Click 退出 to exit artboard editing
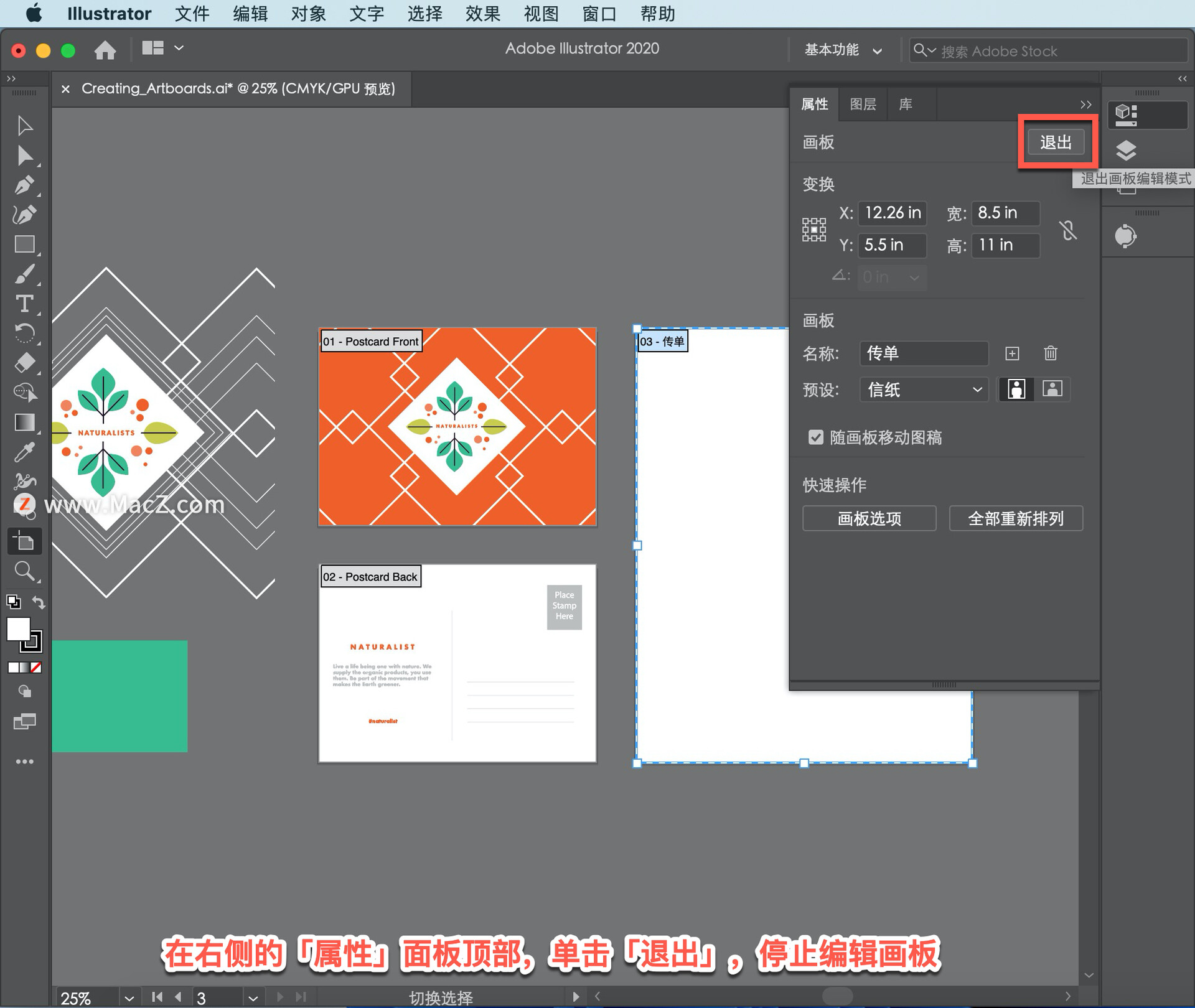This screenshot has height=1008, width=1195. click(1056, 142)
